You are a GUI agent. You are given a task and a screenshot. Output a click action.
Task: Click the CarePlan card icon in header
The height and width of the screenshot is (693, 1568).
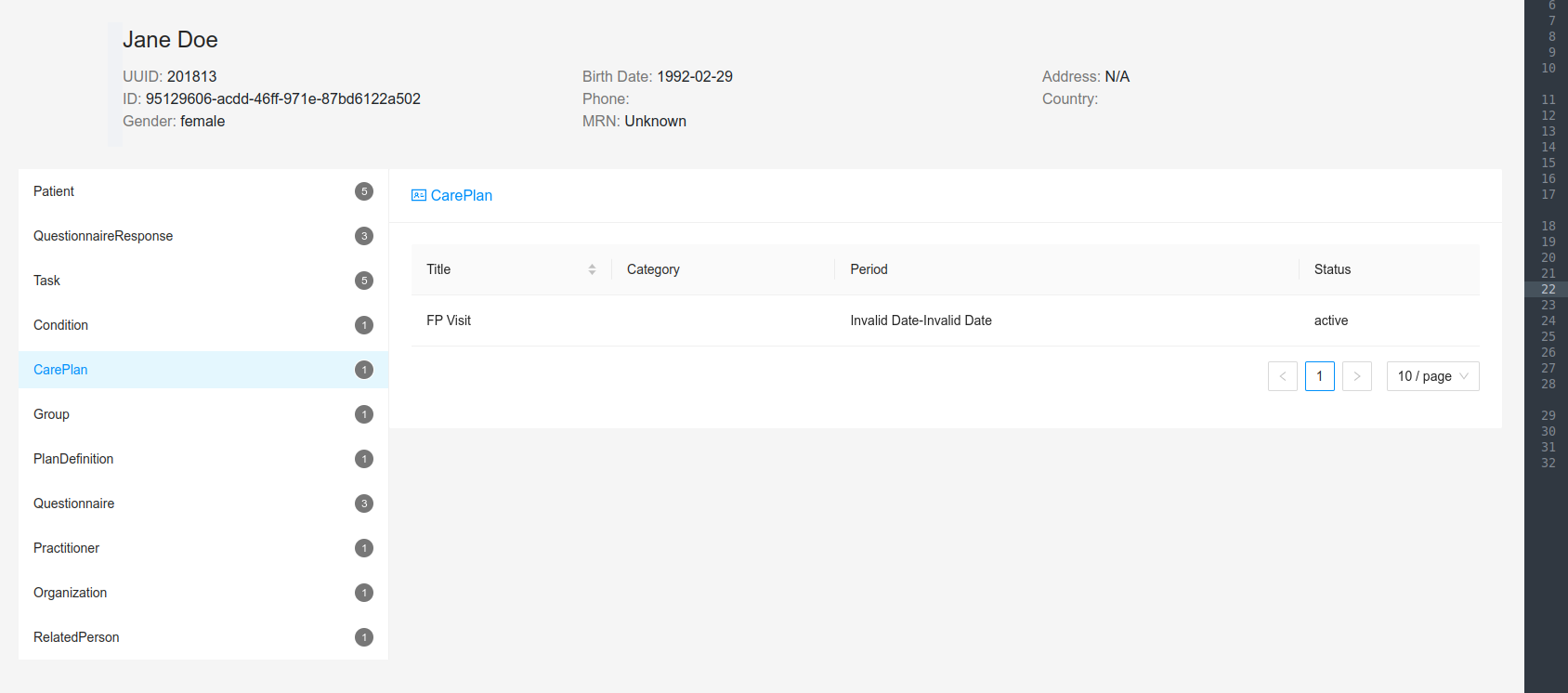[x=419, y=195]
